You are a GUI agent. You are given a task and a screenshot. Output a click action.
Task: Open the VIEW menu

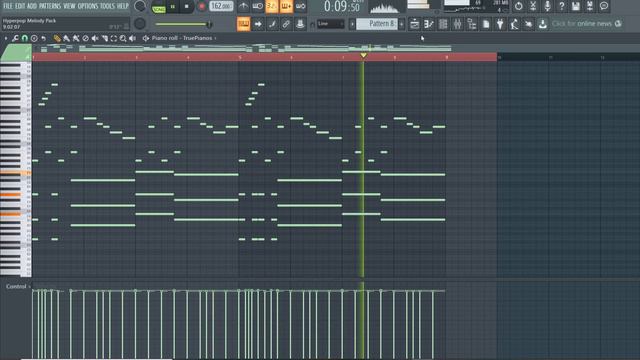click(69, 6)
